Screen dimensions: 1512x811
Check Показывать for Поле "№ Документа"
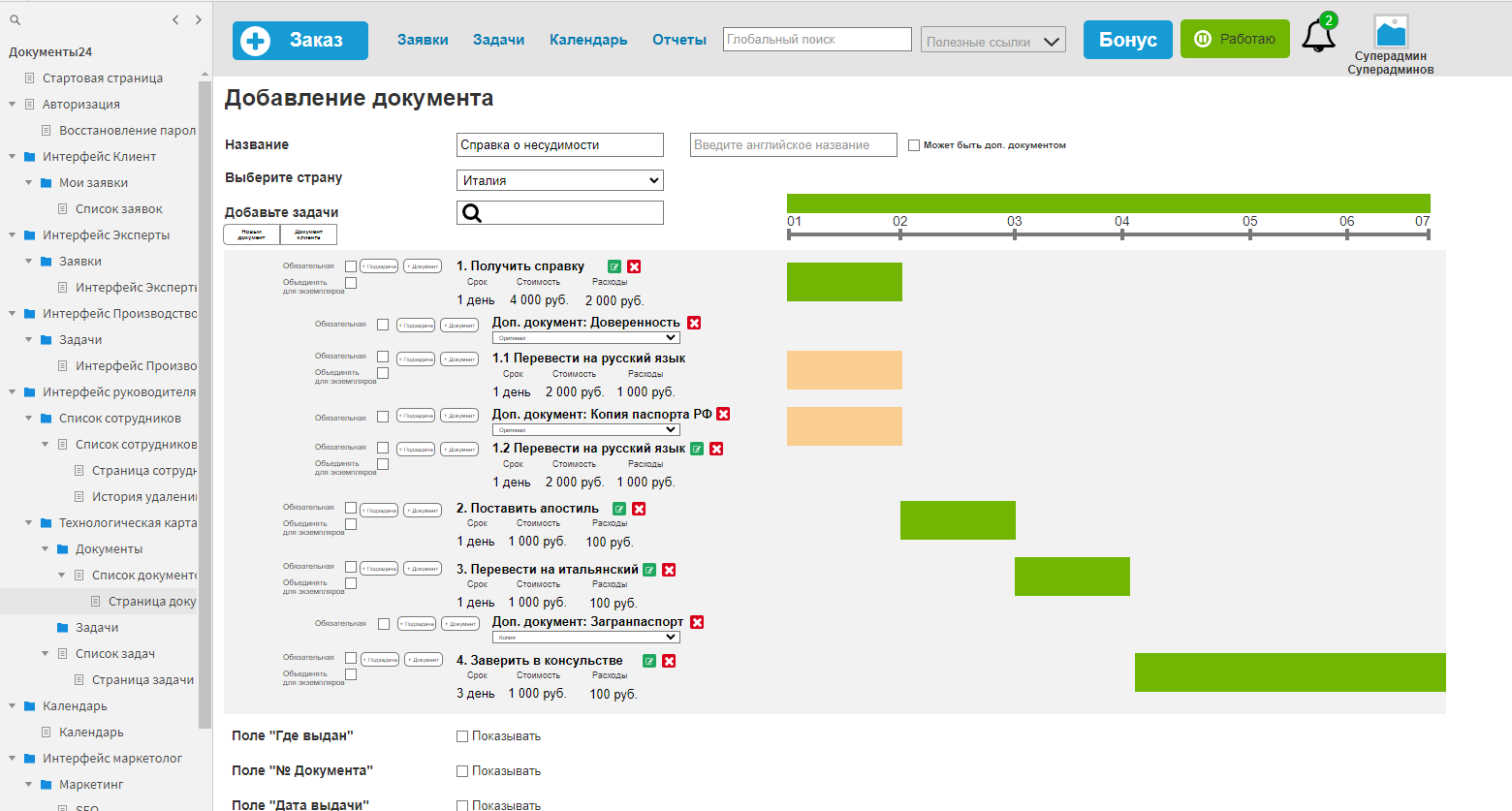tap(462, 771)
